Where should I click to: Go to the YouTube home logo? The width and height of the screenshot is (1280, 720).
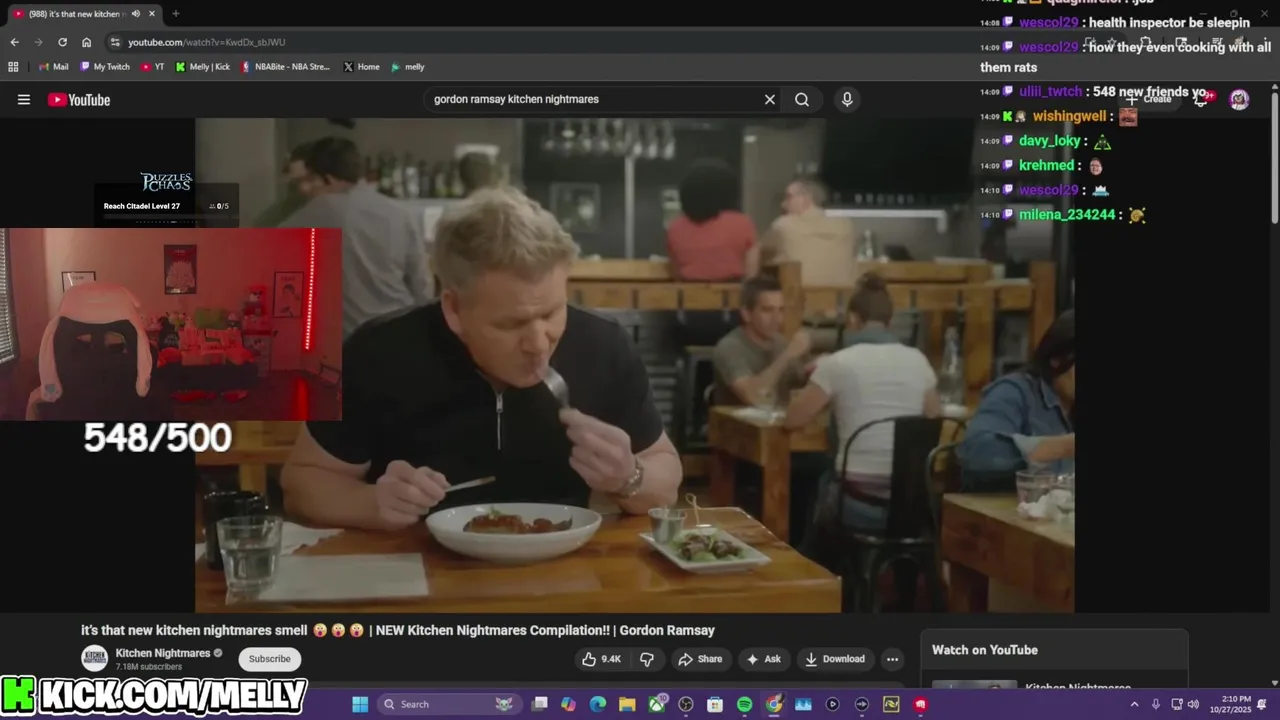(79, 100)
